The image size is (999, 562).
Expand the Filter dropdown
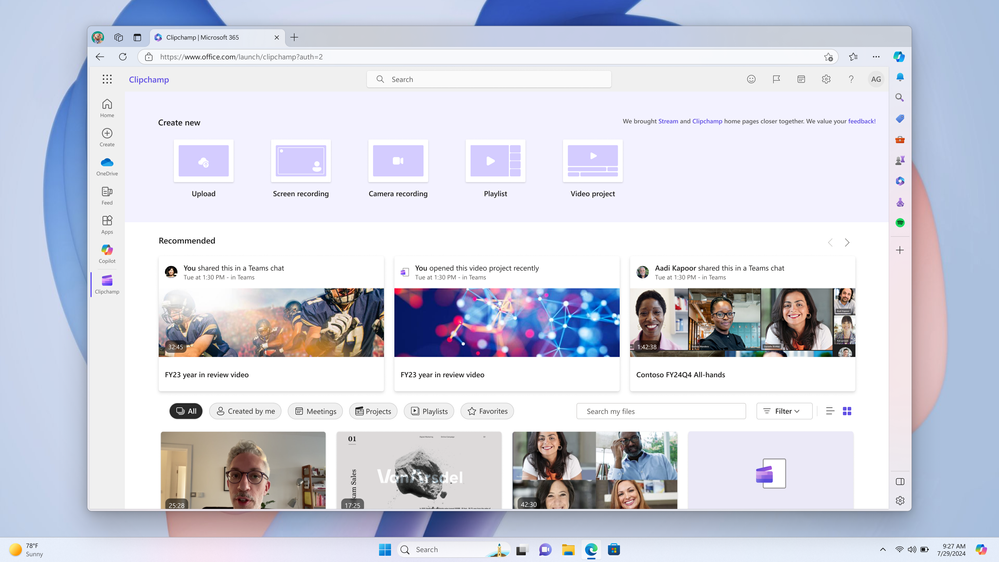pos(784,411)
